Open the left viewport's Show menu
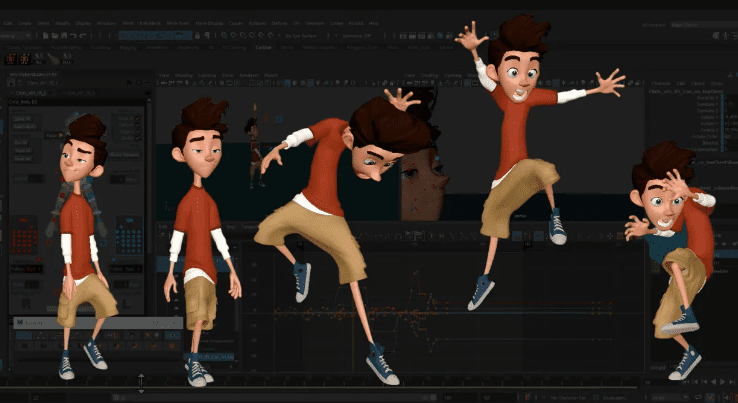Screen dimensions: 738x403 [x=227, y=75]
